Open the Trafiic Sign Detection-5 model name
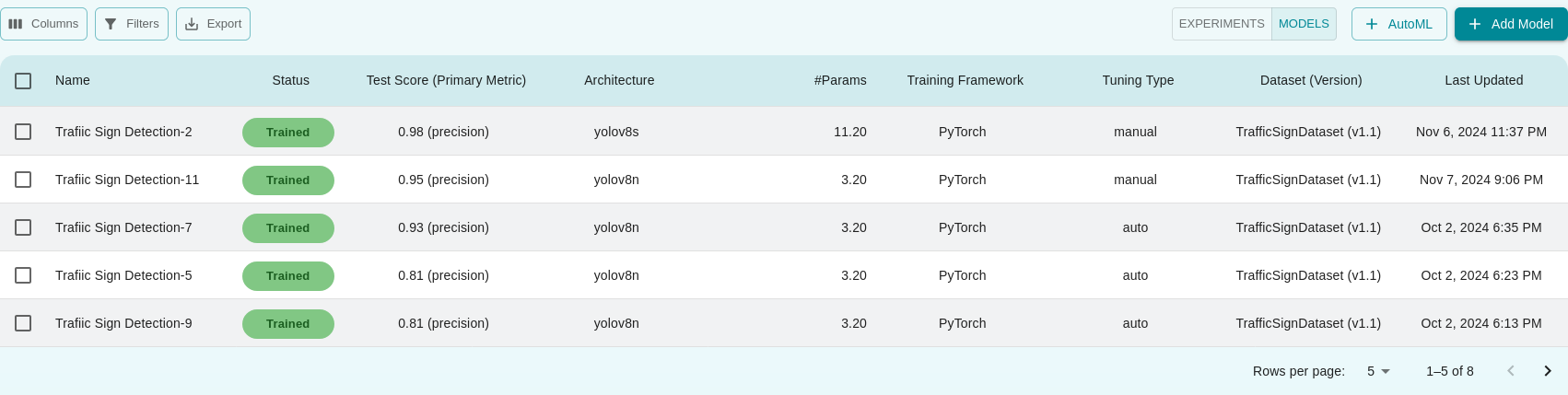Viewport: 1568px width, 395px height. point(123,275)
